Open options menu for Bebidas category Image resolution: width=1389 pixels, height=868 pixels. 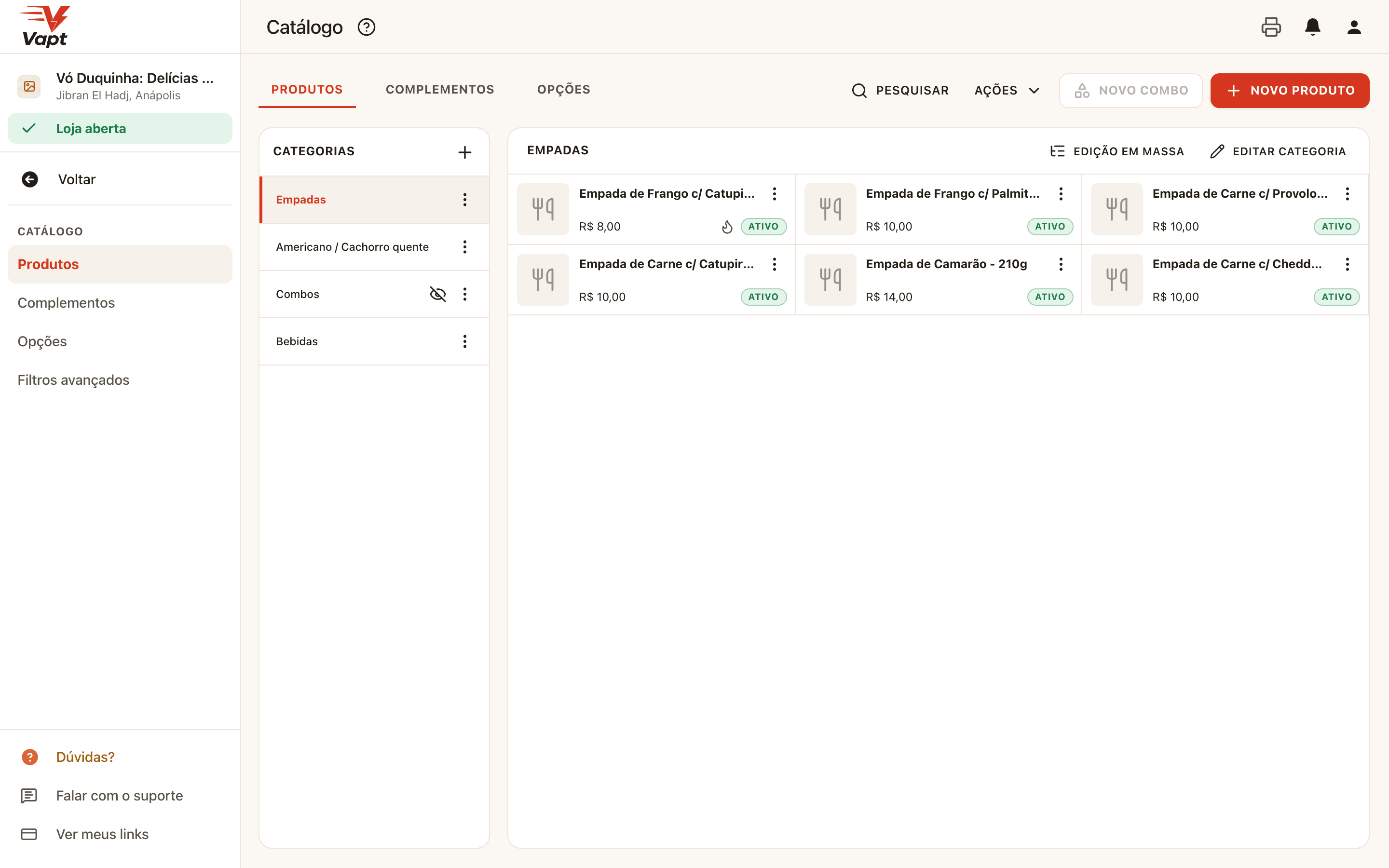click(465, 341)
